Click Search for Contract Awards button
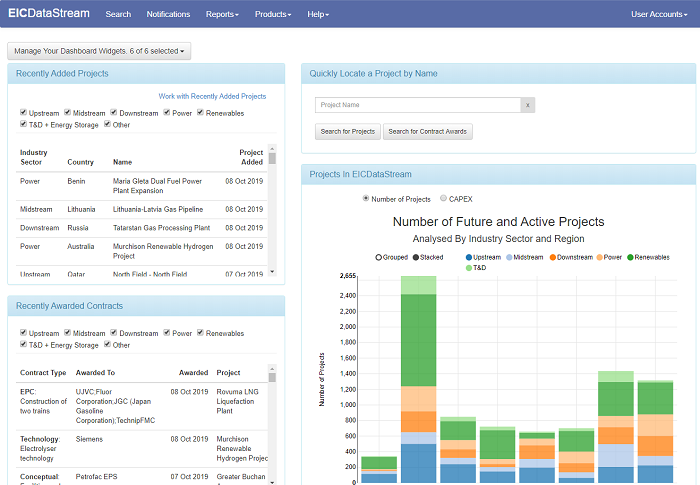The height and width of the screenshot is (485, 700). (428, 132)
